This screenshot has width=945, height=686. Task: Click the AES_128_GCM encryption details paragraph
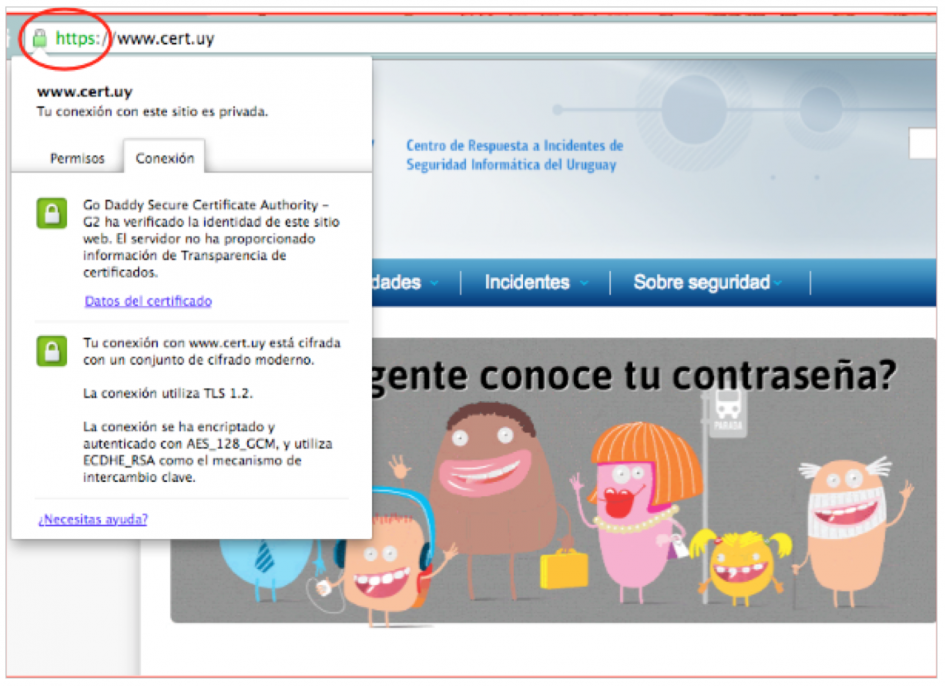coord(207,452)
